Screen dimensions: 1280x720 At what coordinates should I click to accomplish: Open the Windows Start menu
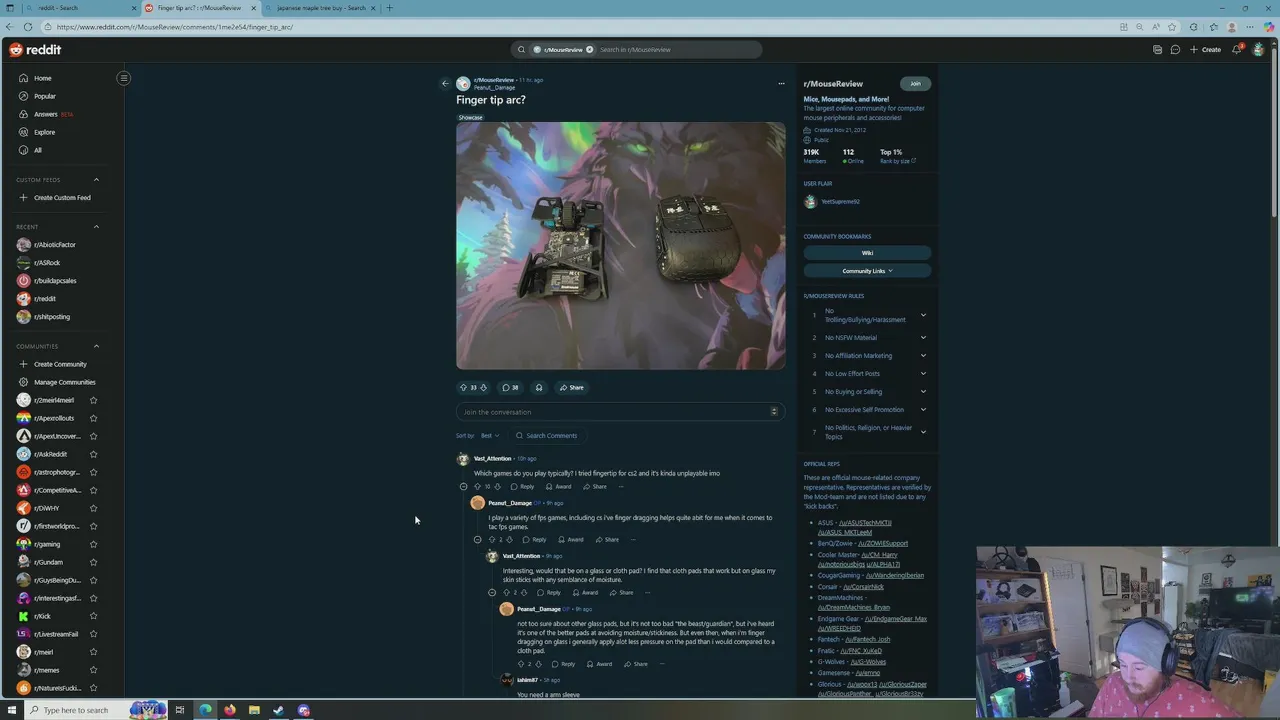[12, 710]
